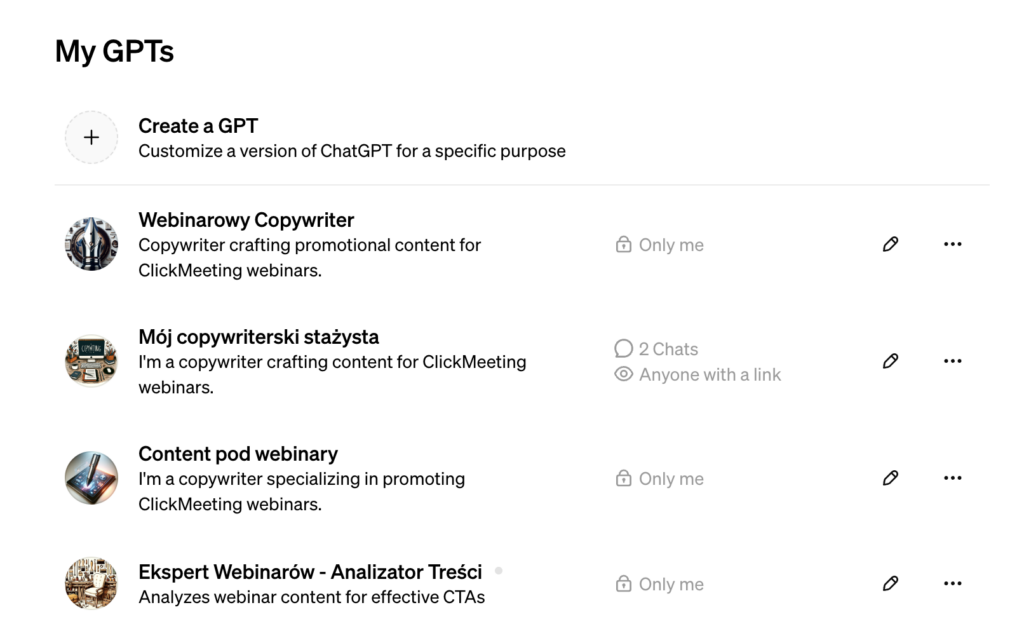This screenshot has width=1024, height=638.
Task: Open the Webinarowy Copywriter GPT title
Action: (246, 220)
